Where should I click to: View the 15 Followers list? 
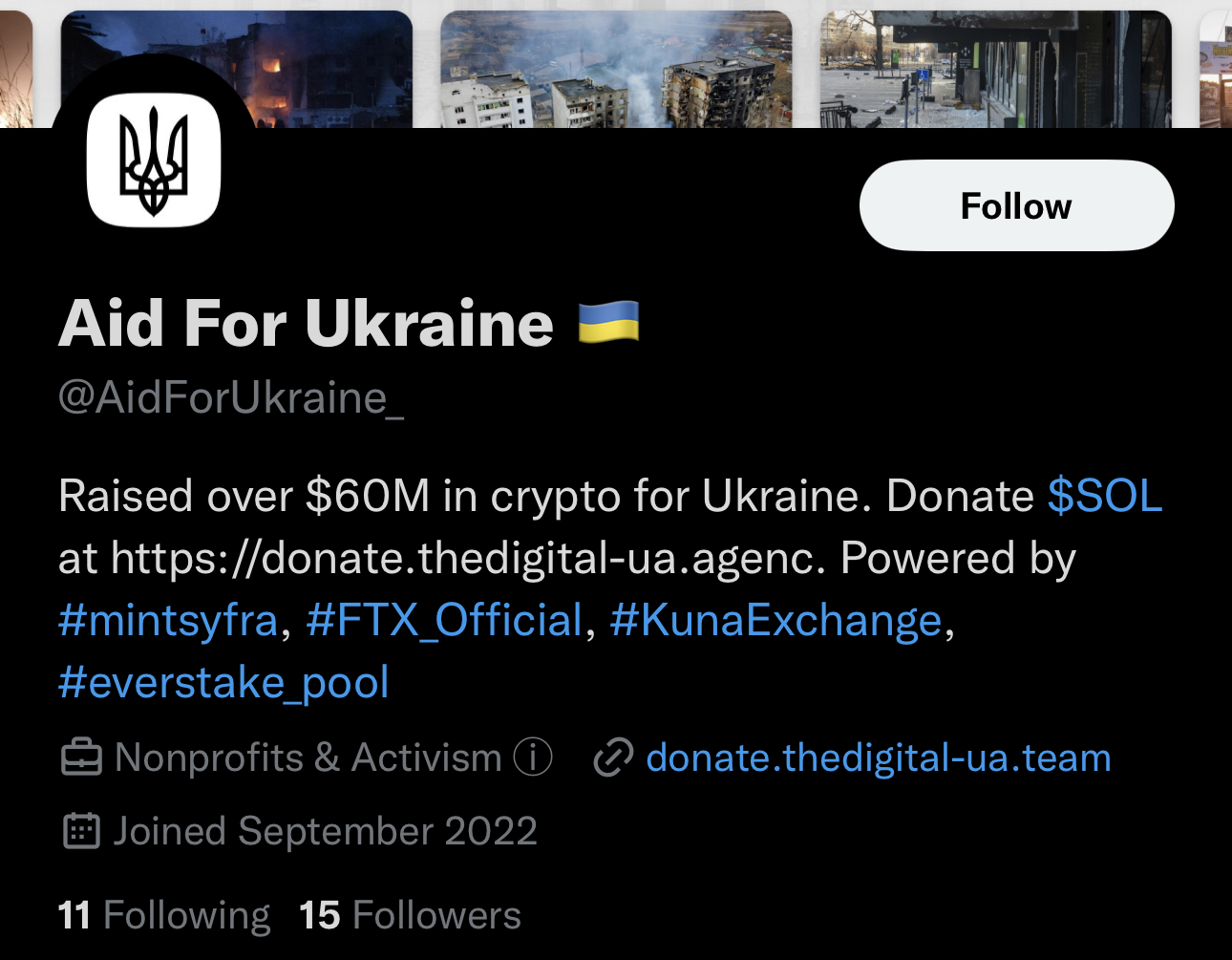click(409, 914)
